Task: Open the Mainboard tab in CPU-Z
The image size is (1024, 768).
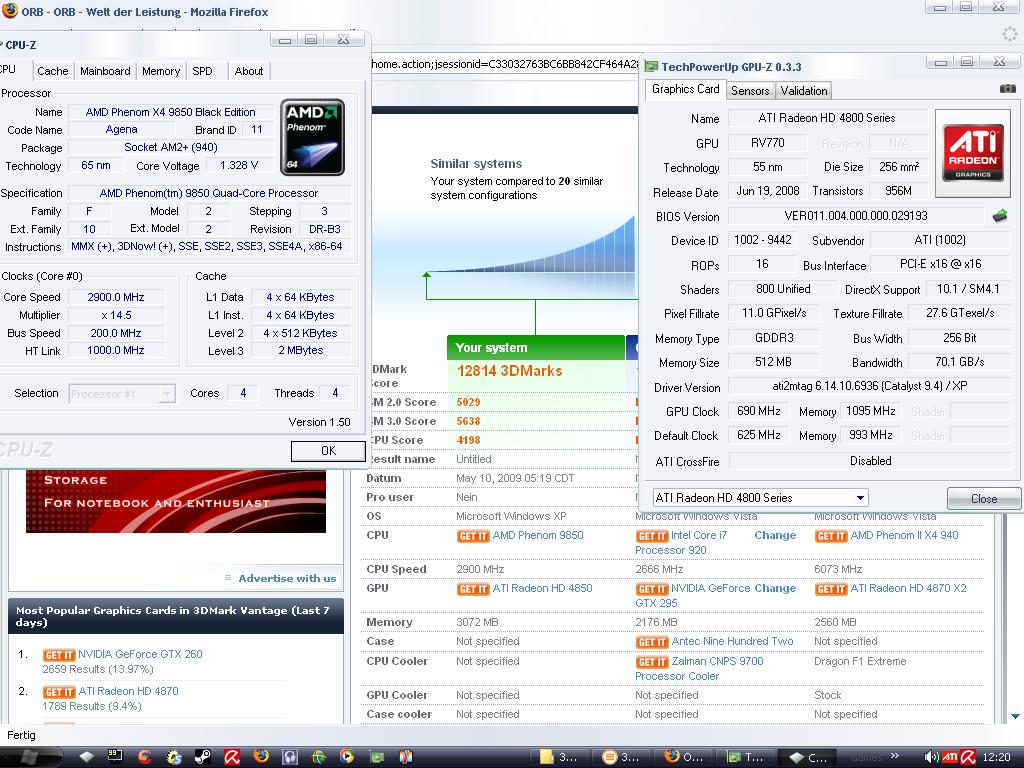Action: (105, 71)
